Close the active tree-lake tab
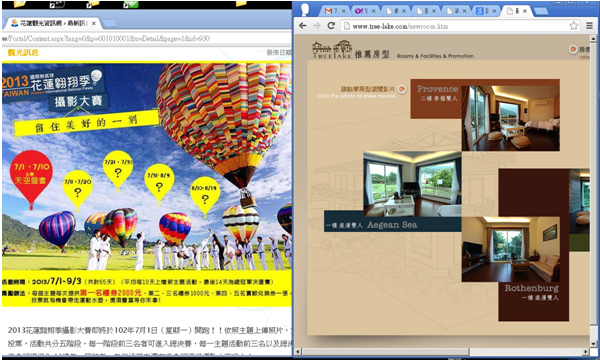600x360 pixels. point(525,11)
